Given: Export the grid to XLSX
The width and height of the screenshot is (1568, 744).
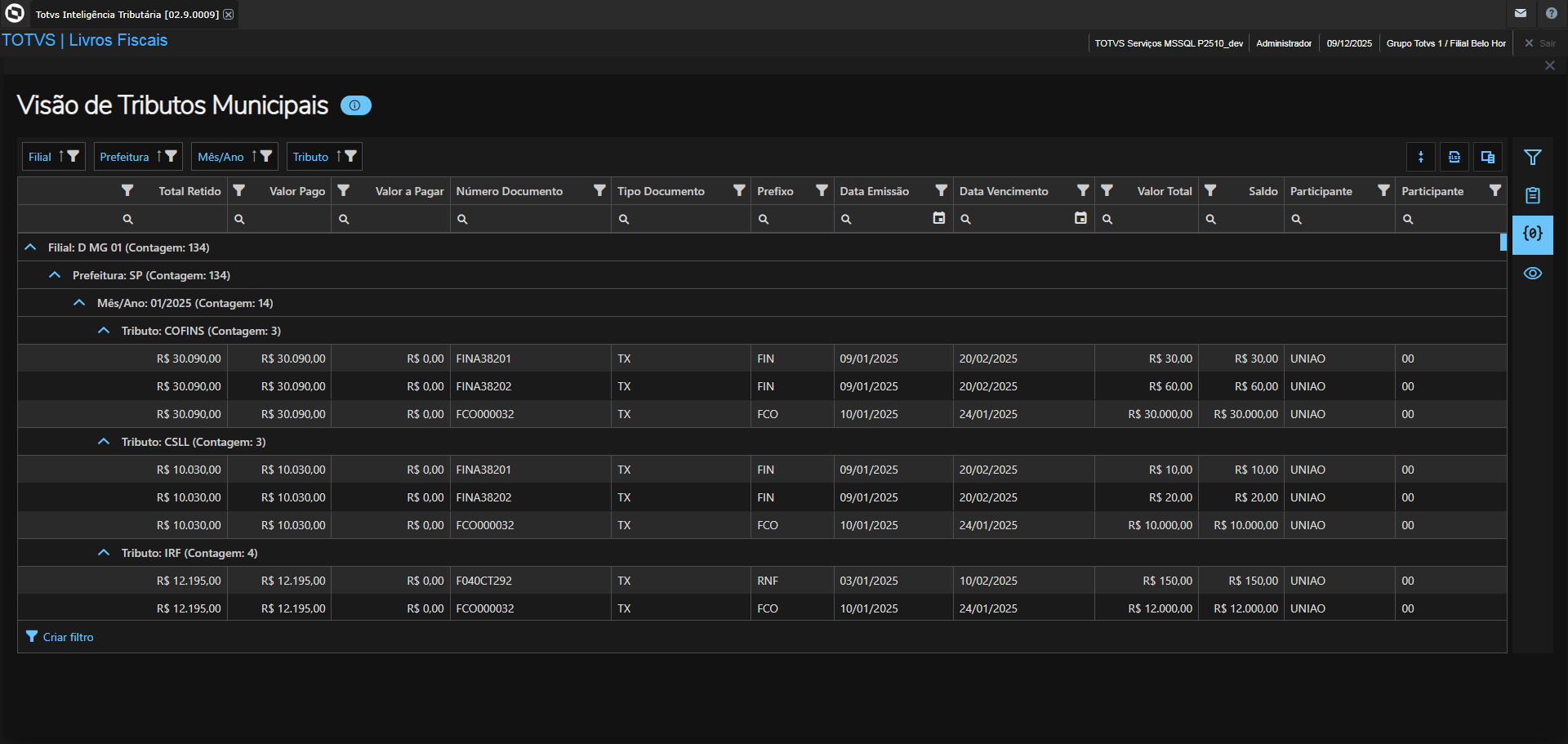Looking at the screenshot, I should (1454, 157).
